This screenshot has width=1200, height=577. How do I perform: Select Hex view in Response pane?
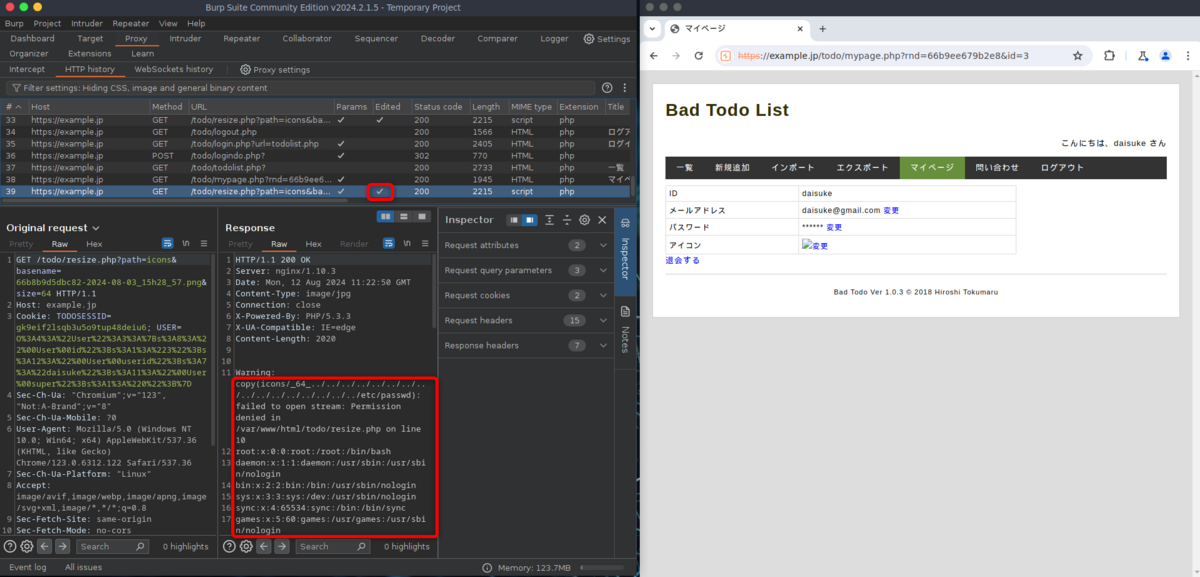tap(313, 244)
